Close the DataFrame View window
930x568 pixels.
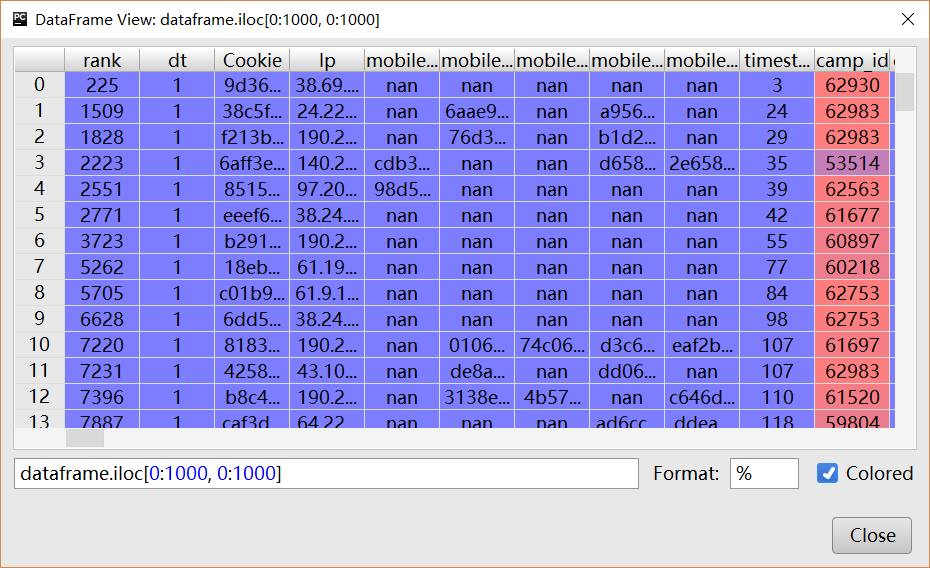click(x=907, y=19)
